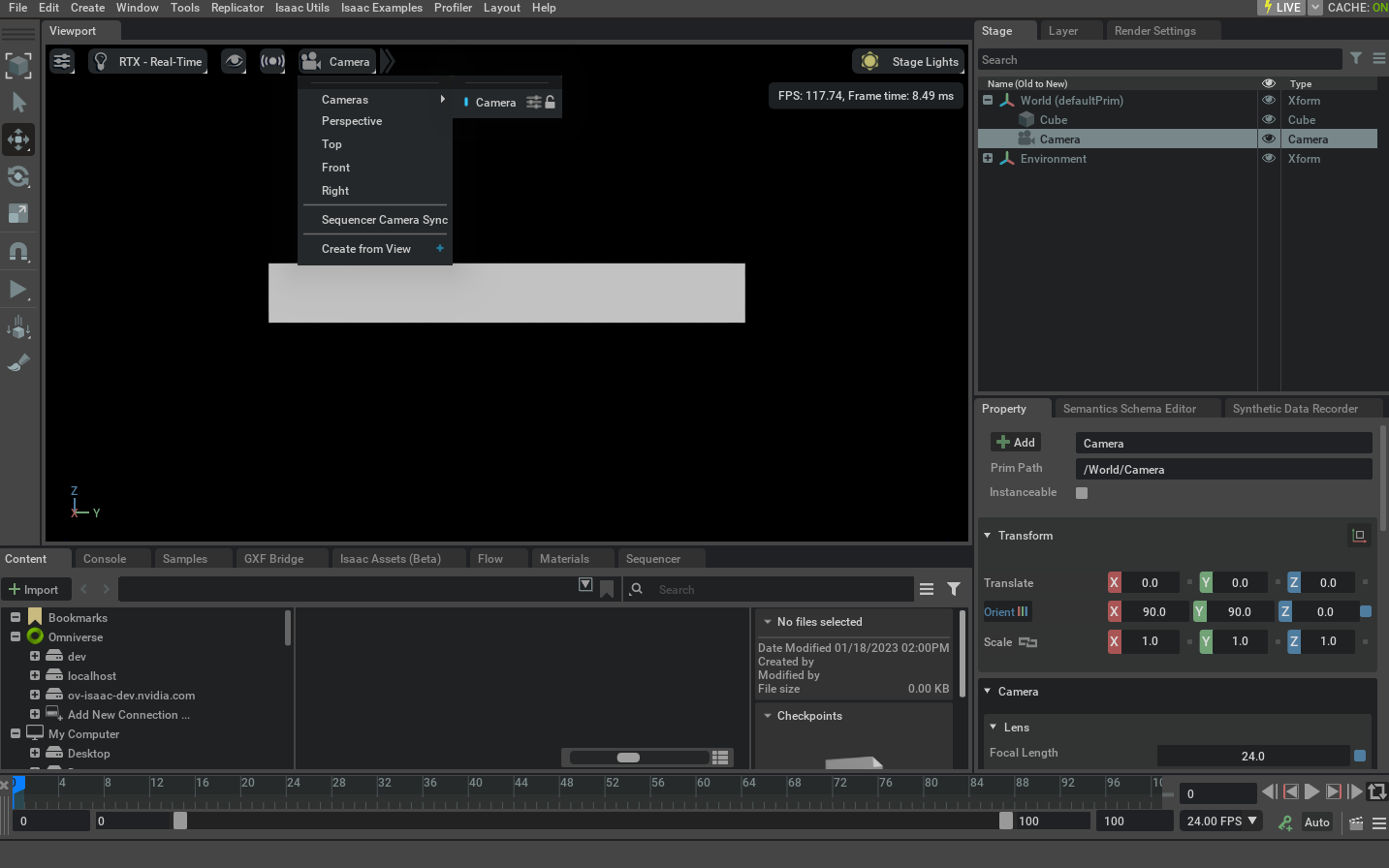Activate the Rotate tool in left toolbar
The width and height of the screenshot is (1389, 868).
tap(18, 176)
